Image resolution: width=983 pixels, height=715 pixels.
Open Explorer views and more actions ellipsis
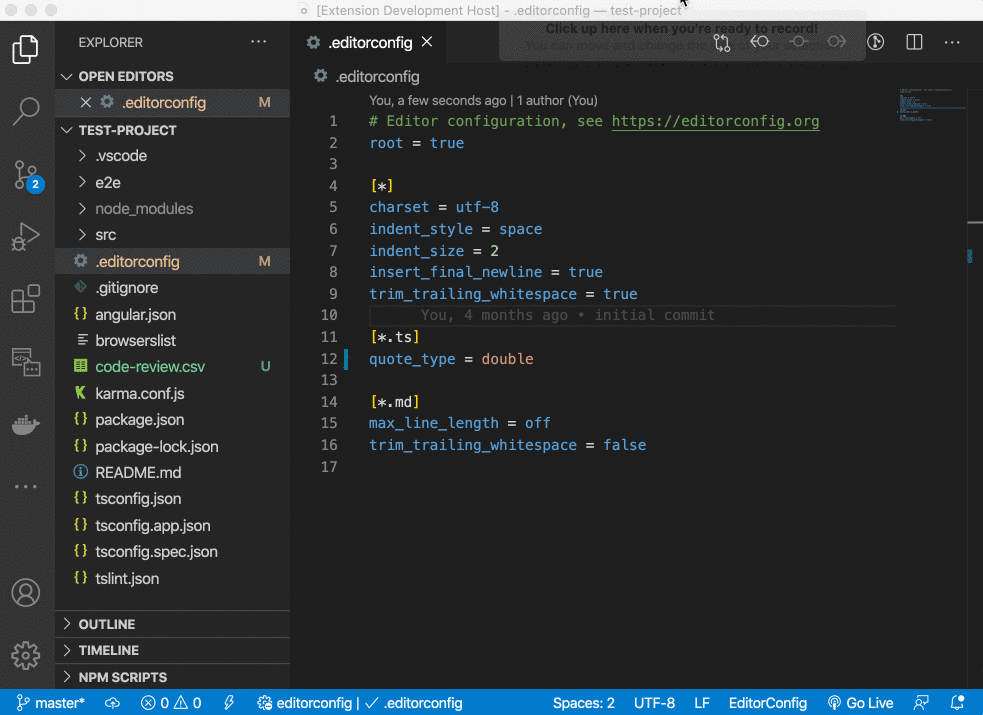click(258, 42)
